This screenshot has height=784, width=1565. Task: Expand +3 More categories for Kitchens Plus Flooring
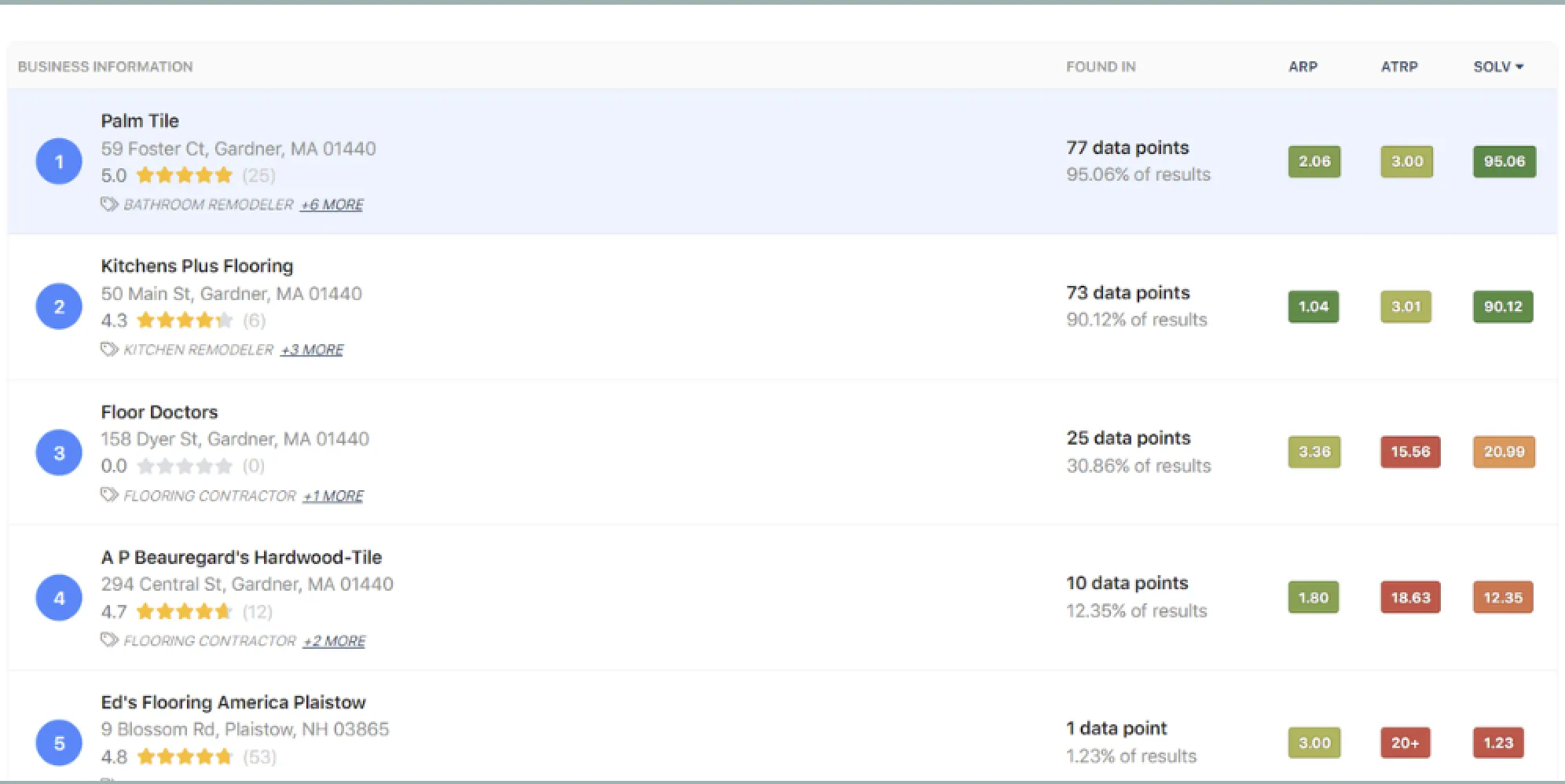pos(312,350)
